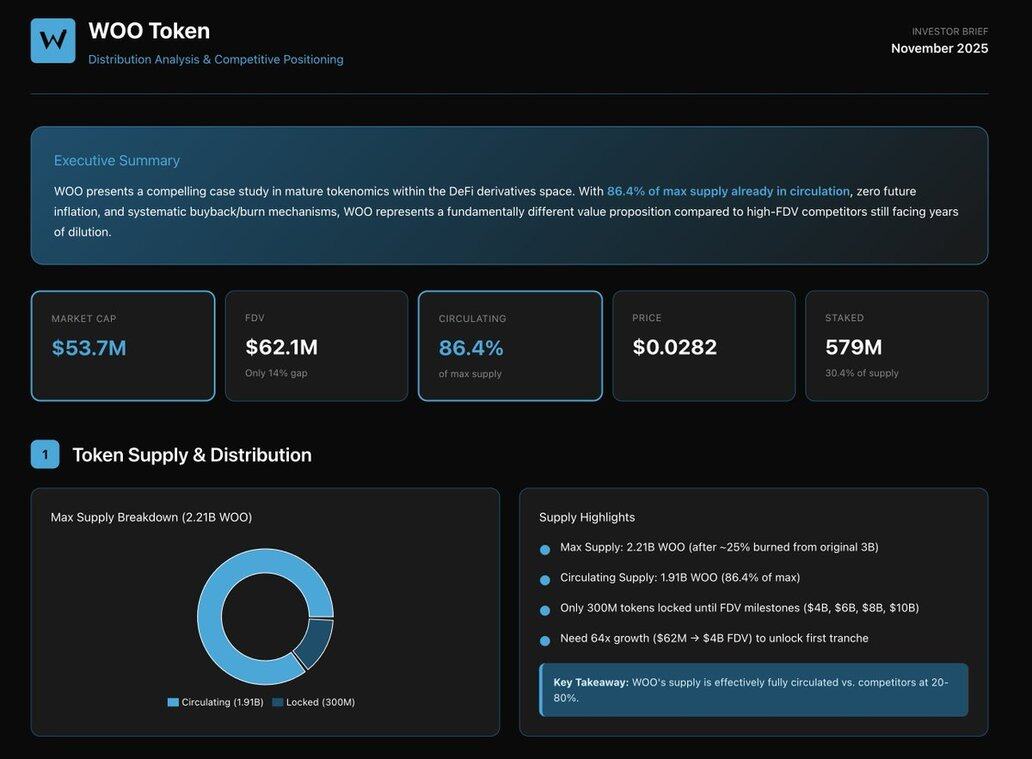The image size is (1032, 759).
Task: Click bullet beside Need 64x growth
Action: click(x=545, y=641)
